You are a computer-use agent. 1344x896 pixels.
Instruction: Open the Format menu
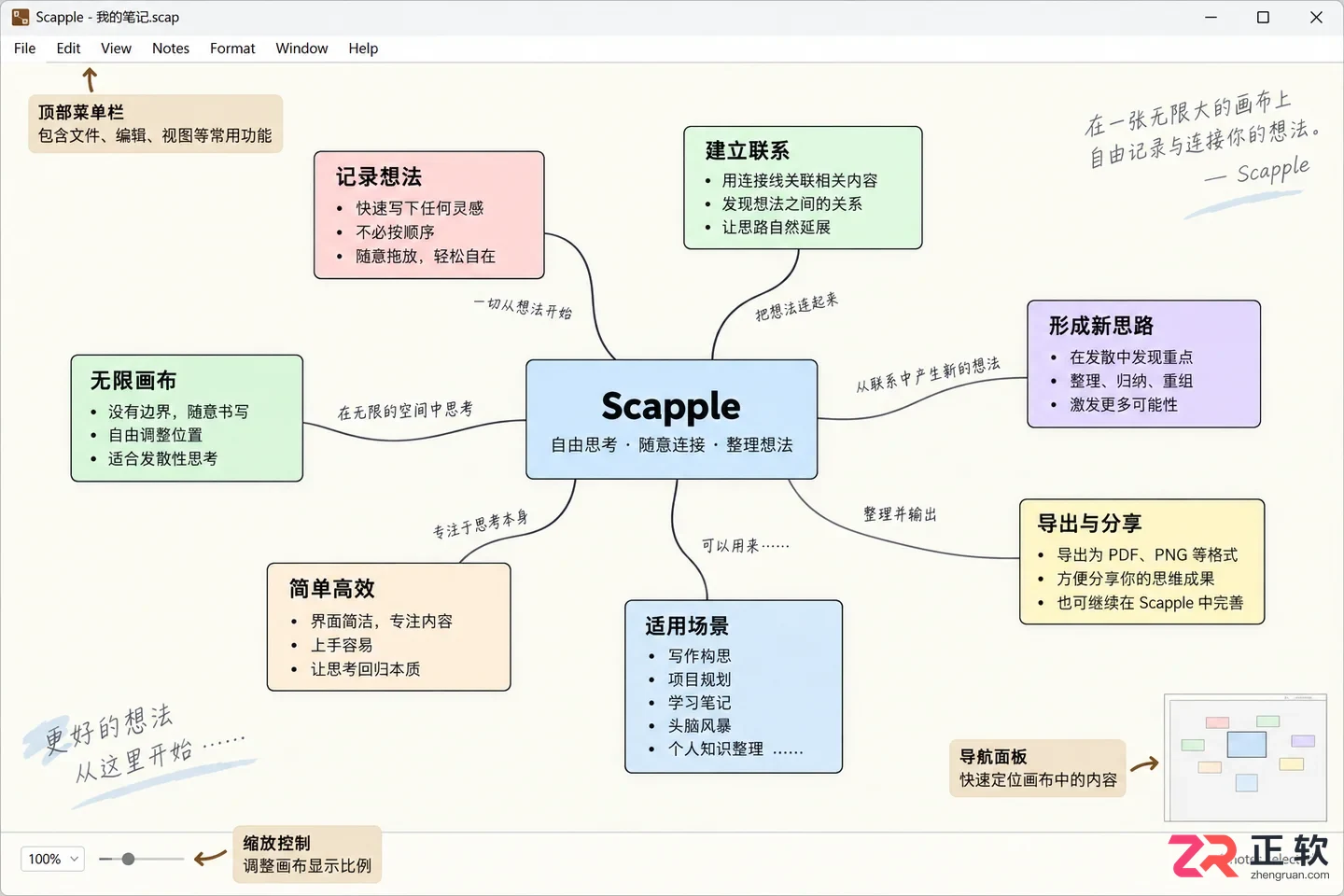232,49
